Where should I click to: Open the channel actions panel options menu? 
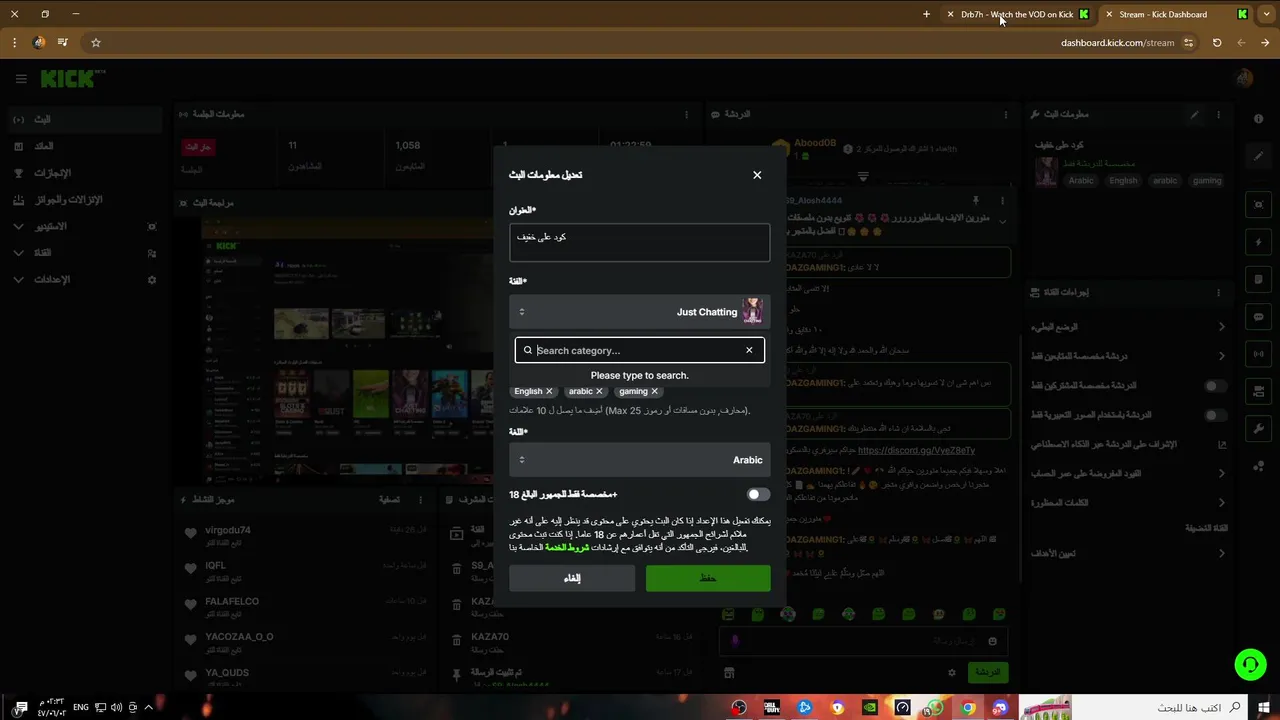pos(1218,293)
